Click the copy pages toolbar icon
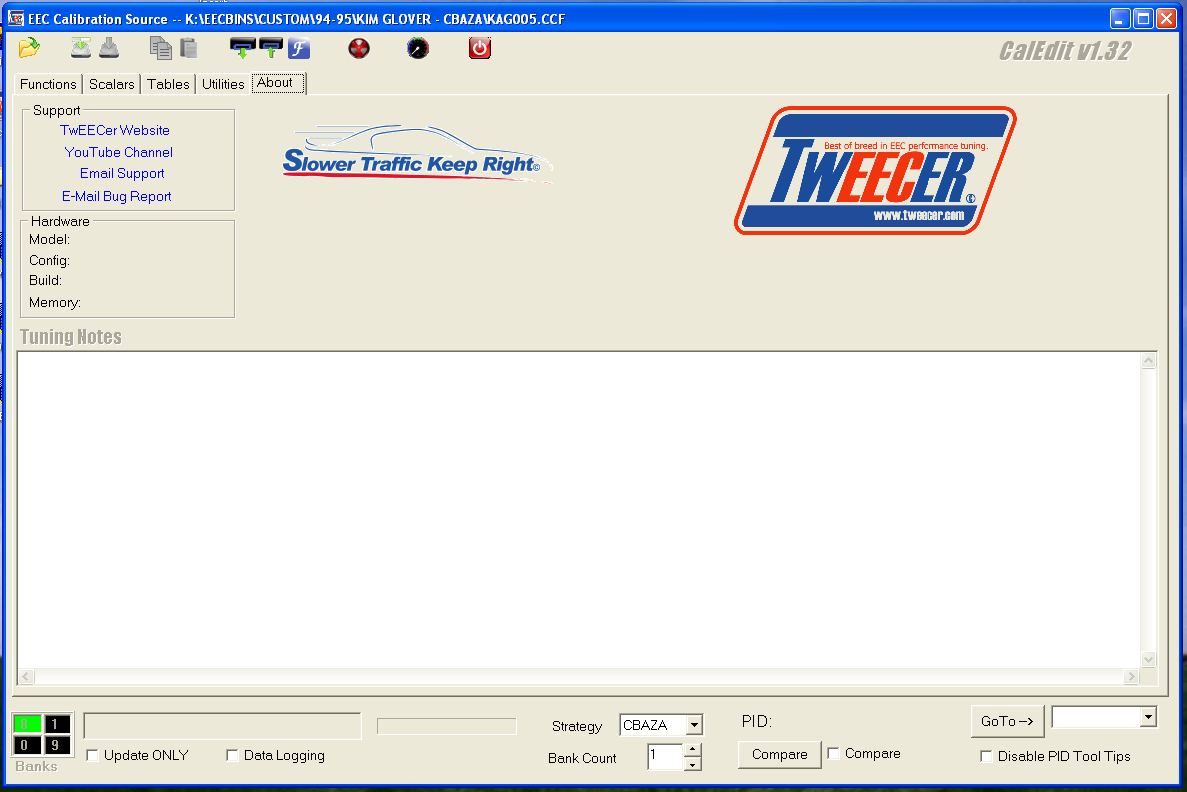The height and width of the screenshot is (792, 1187). [160, 47]
